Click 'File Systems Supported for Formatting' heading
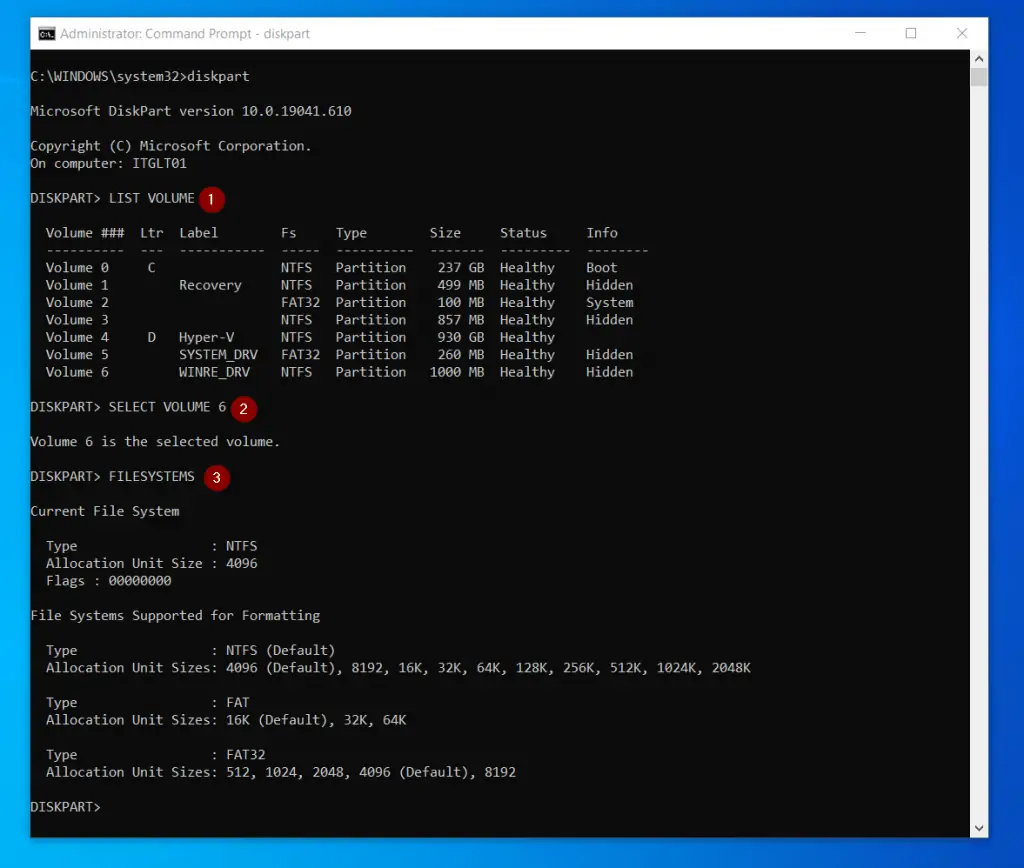Image resolution: width=1024 pixels, height=868 pixels. [x=175, y=615]
